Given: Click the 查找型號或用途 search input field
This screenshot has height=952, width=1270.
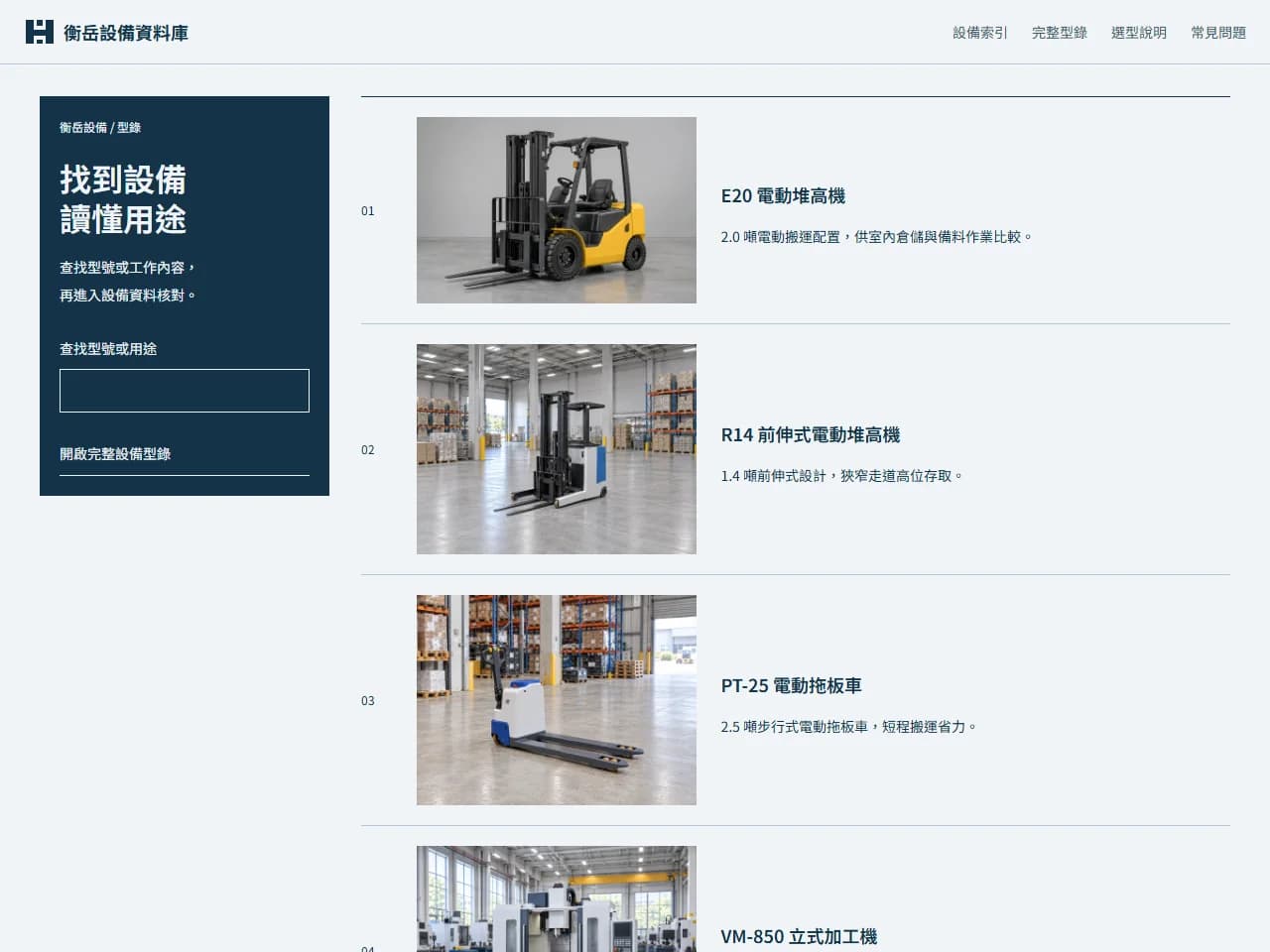Looking at the screenshot, I should tap(185, 391).
